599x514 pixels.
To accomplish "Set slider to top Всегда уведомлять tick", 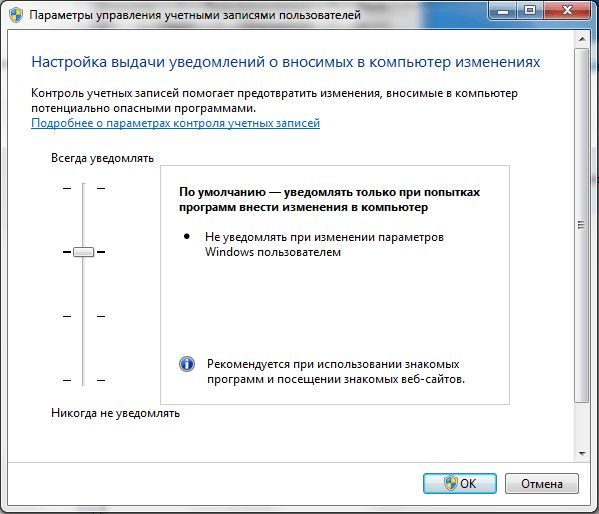I will [x=83, y=188].
